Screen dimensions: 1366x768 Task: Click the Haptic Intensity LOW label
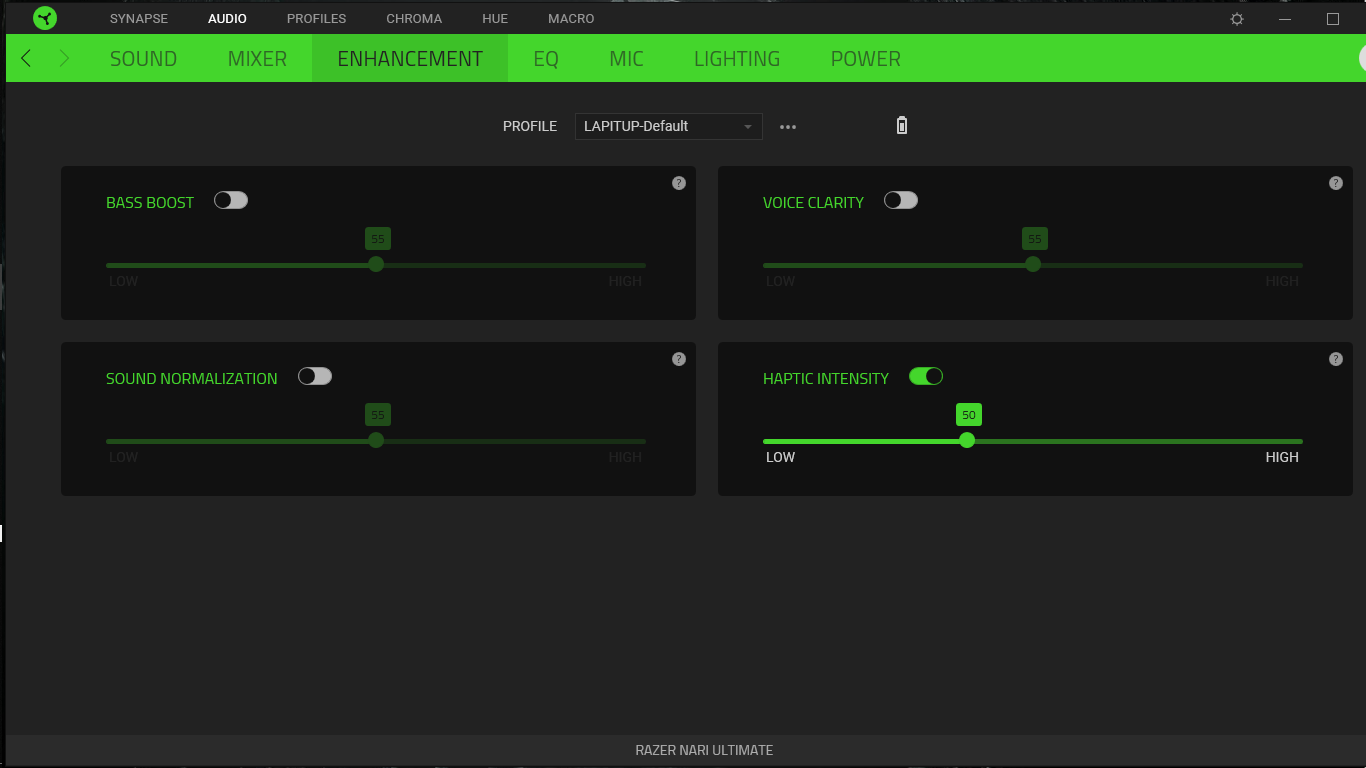[780, 457]
